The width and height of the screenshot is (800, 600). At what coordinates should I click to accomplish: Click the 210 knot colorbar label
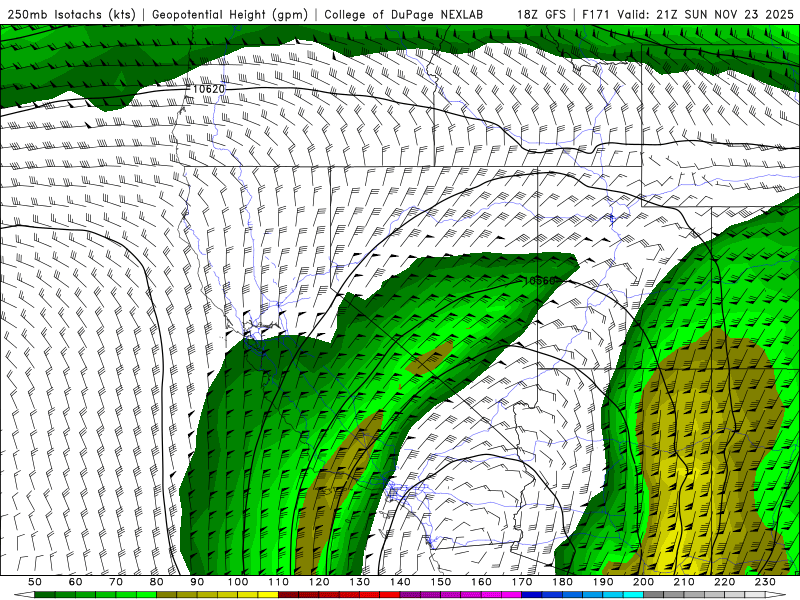(x=684, y=582)
